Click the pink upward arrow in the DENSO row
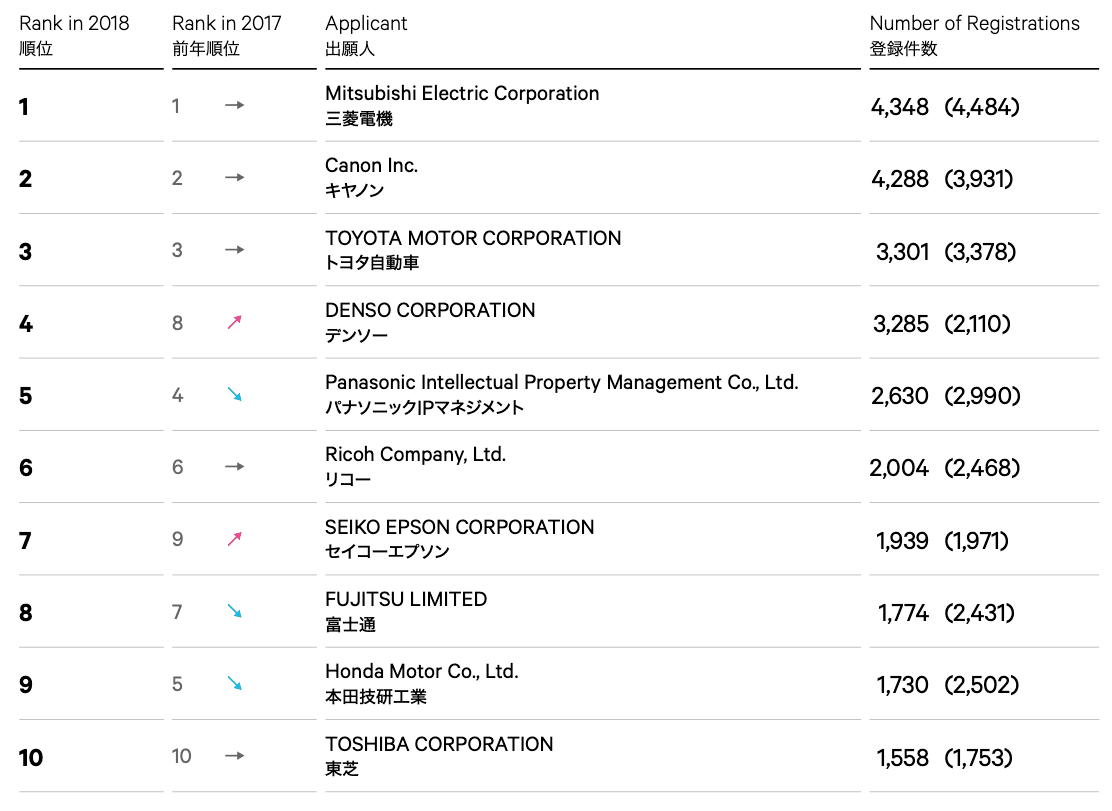1112x811 pixels. tap(235, 323)
